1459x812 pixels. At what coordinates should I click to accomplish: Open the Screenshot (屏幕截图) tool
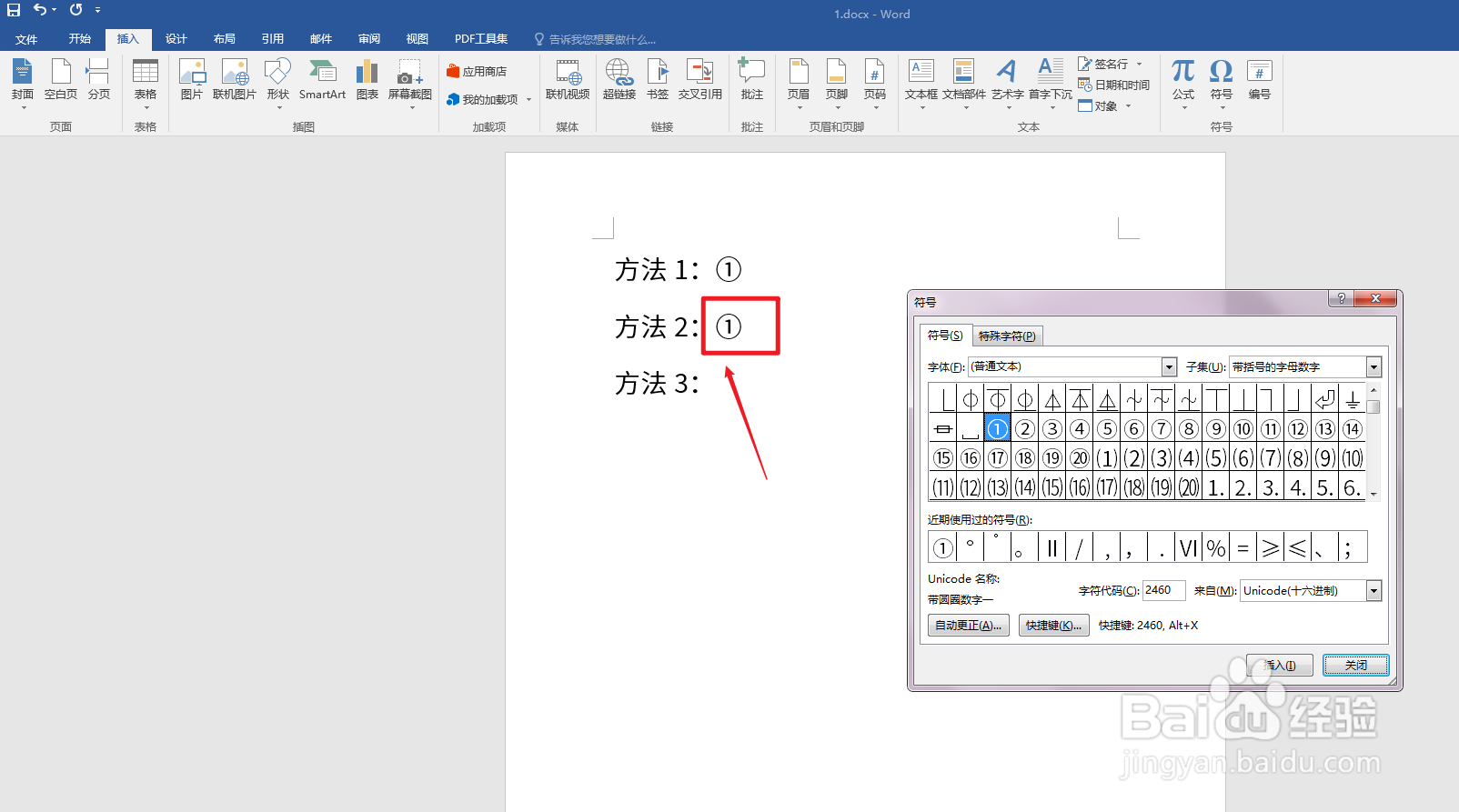409,84
